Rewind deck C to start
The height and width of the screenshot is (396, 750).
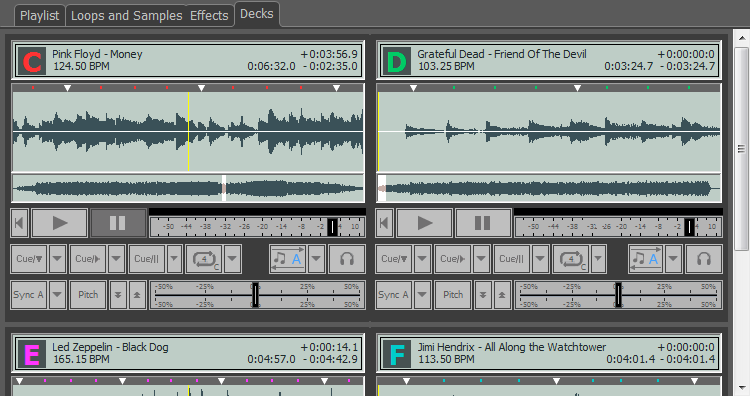(x=19, y=223)
